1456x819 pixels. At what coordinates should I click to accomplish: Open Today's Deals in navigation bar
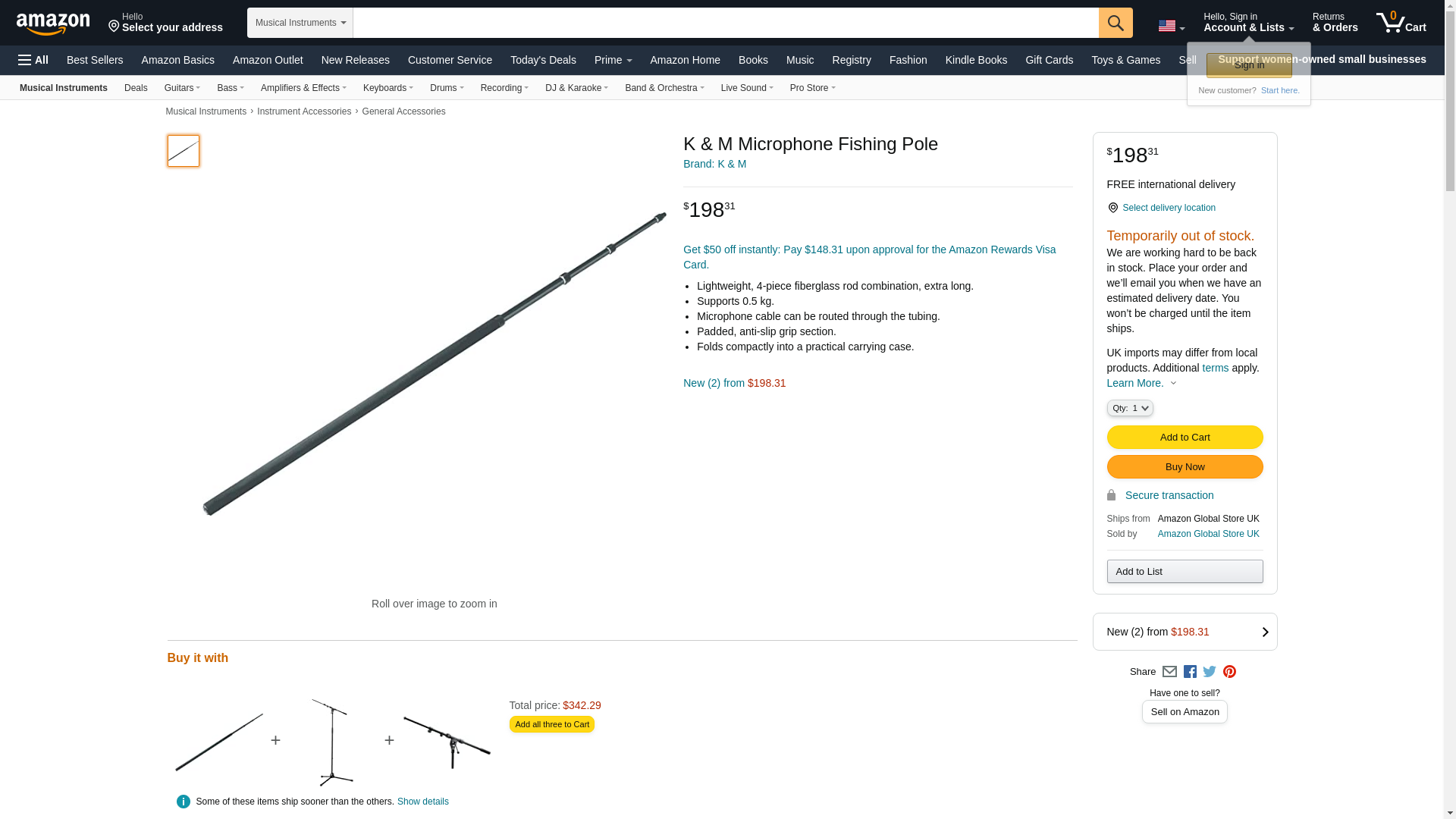click(x=543, y=60)
